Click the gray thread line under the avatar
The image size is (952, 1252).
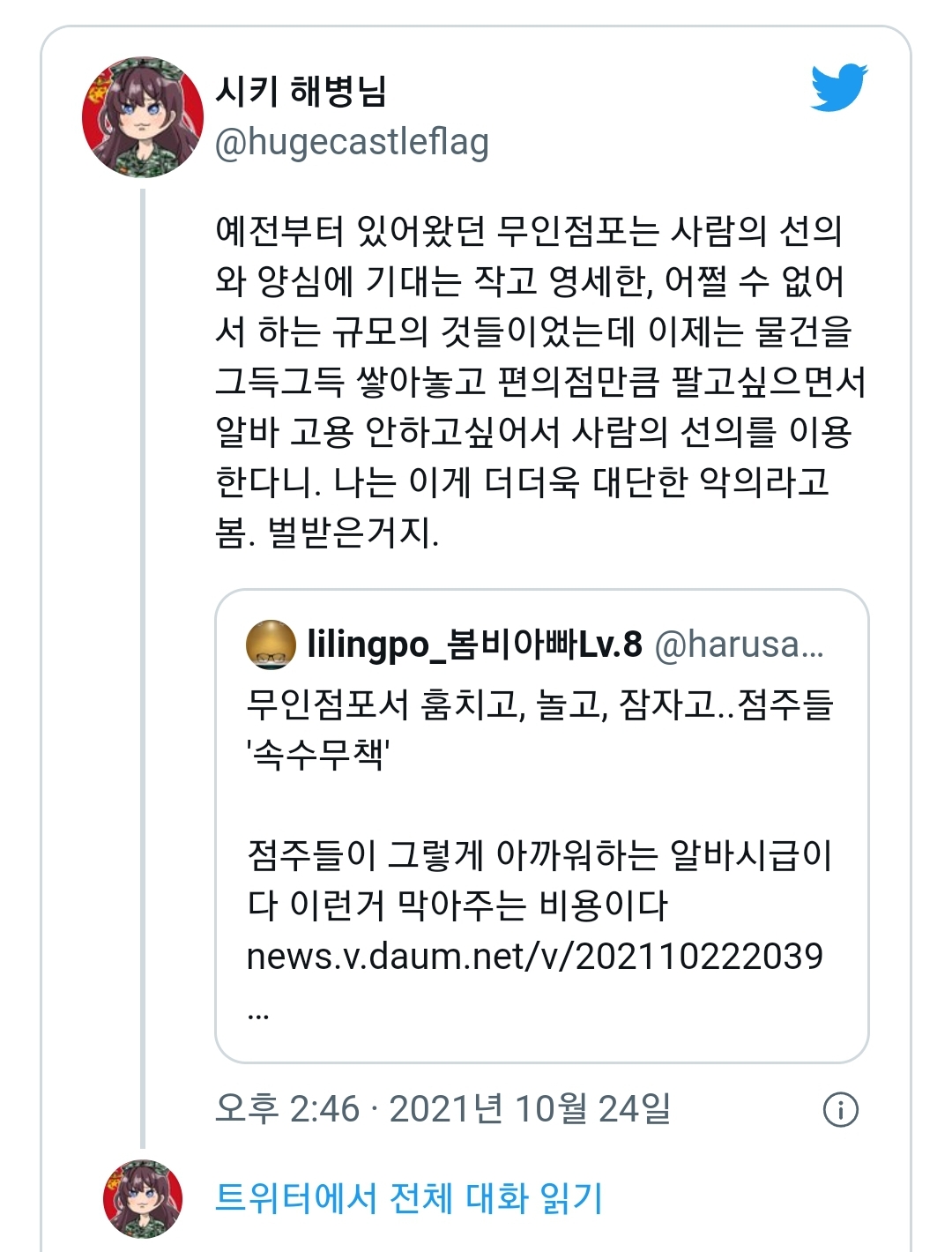[x=143, y=661]
